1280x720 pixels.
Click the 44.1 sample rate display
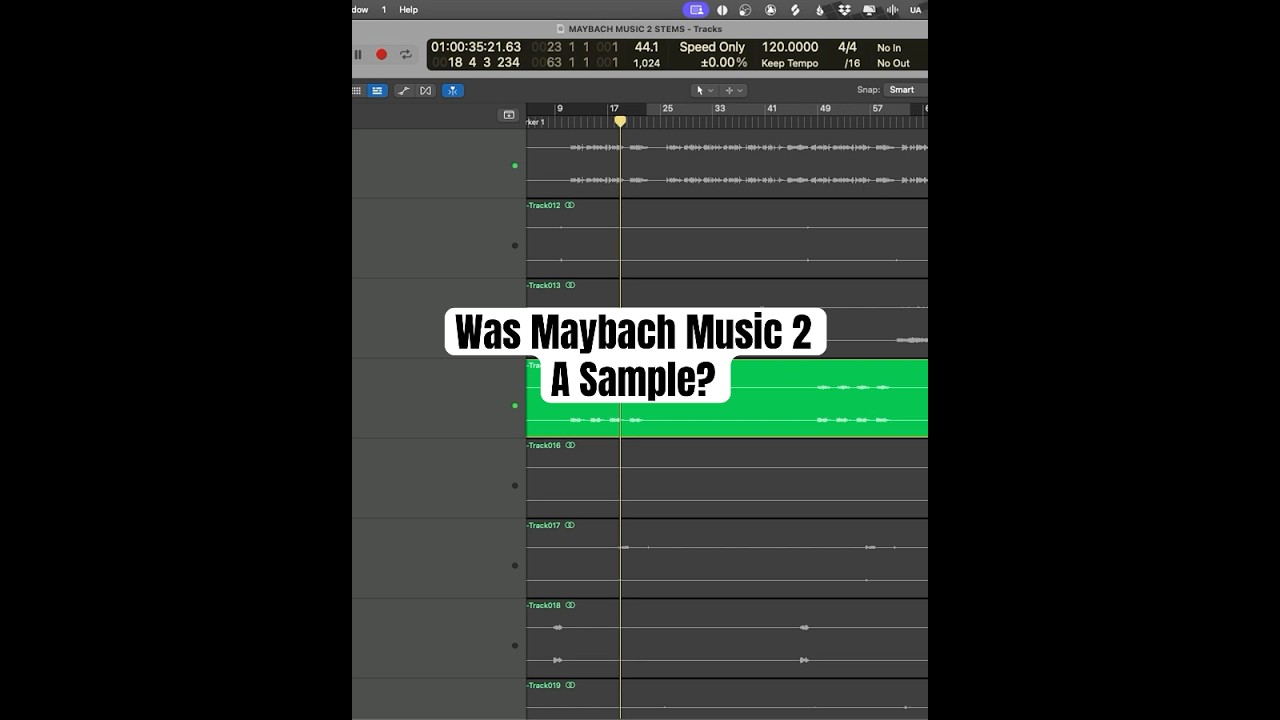tap(646, 47)
